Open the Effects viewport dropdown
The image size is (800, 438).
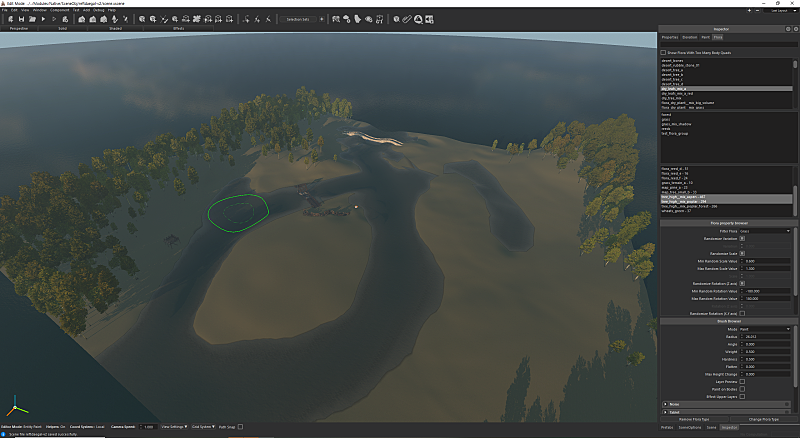tap(179, 29)
